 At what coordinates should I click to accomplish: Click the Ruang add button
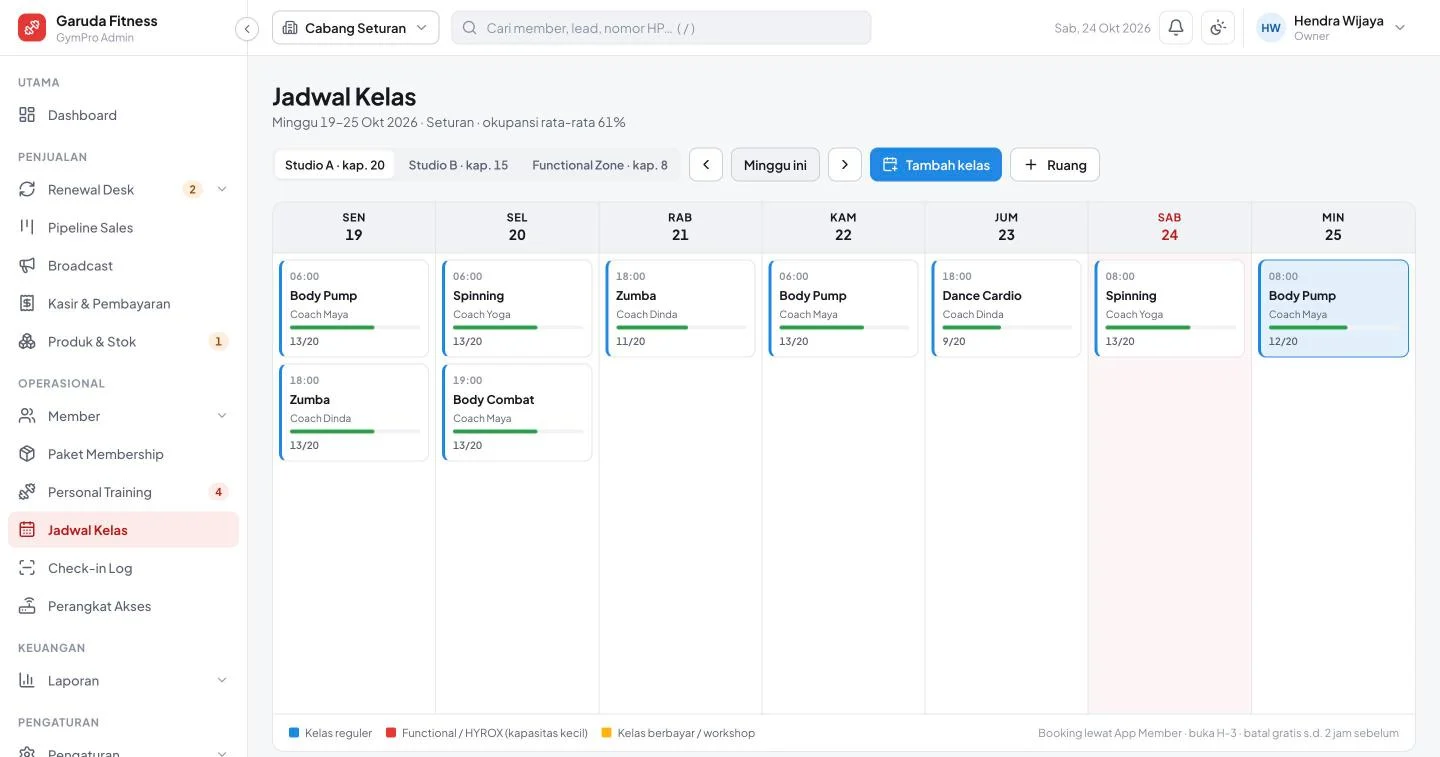[x=1055, y=165]
